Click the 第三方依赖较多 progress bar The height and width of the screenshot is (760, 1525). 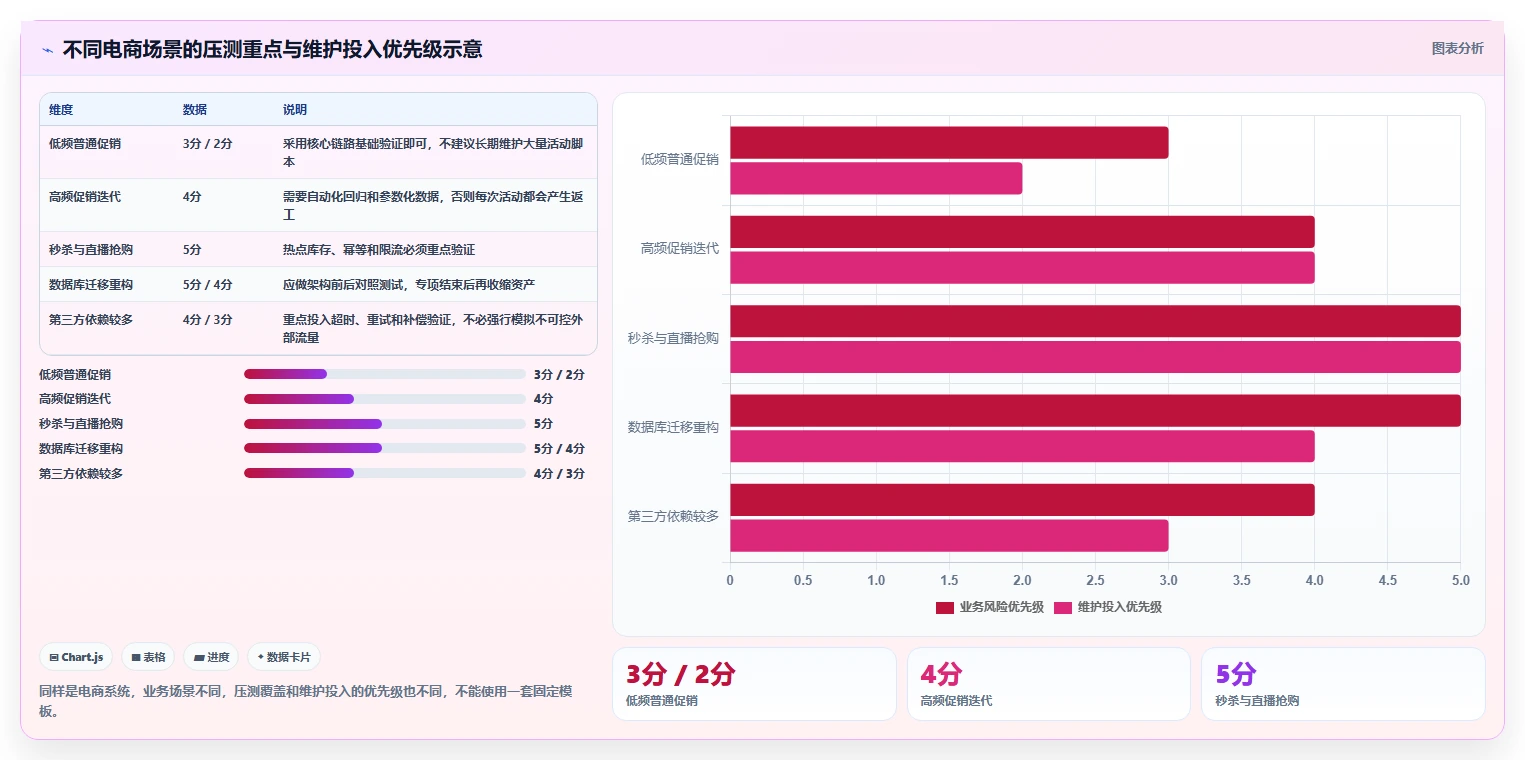(x=385, y=473)
